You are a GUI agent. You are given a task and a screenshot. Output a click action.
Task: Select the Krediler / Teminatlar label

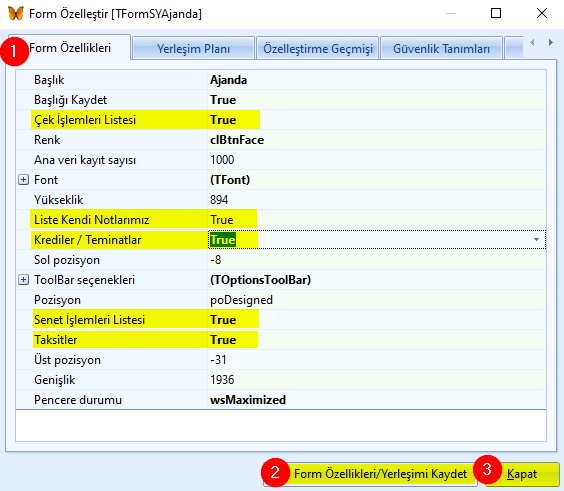point(87,240)
